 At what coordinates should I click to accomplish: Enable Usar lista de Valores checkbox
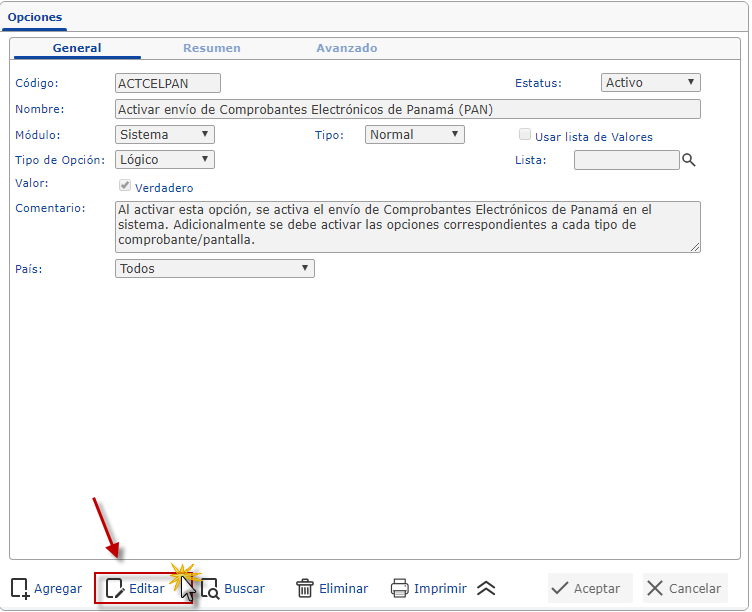click(x=525, y=134)
